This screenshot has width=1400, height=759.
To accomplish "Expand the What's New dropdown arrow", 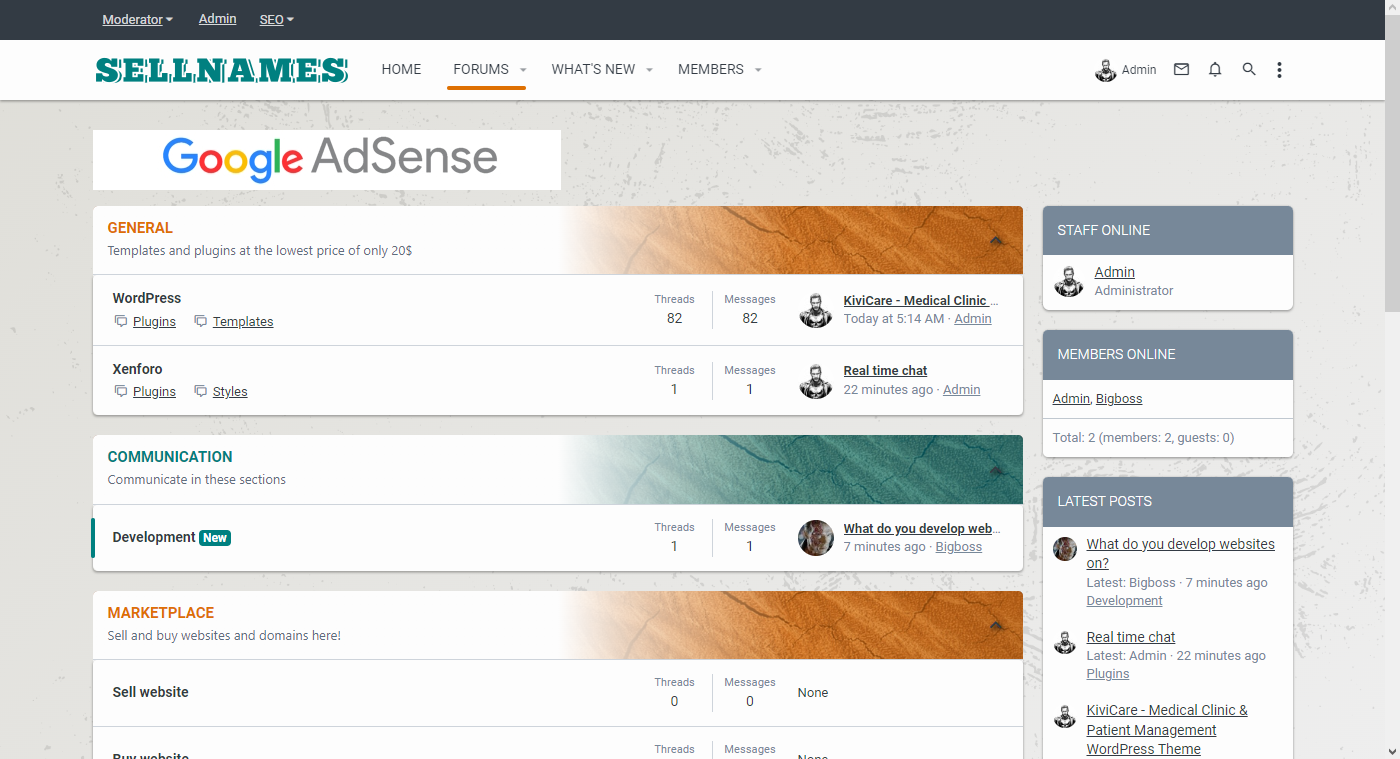I will point(649,70).
